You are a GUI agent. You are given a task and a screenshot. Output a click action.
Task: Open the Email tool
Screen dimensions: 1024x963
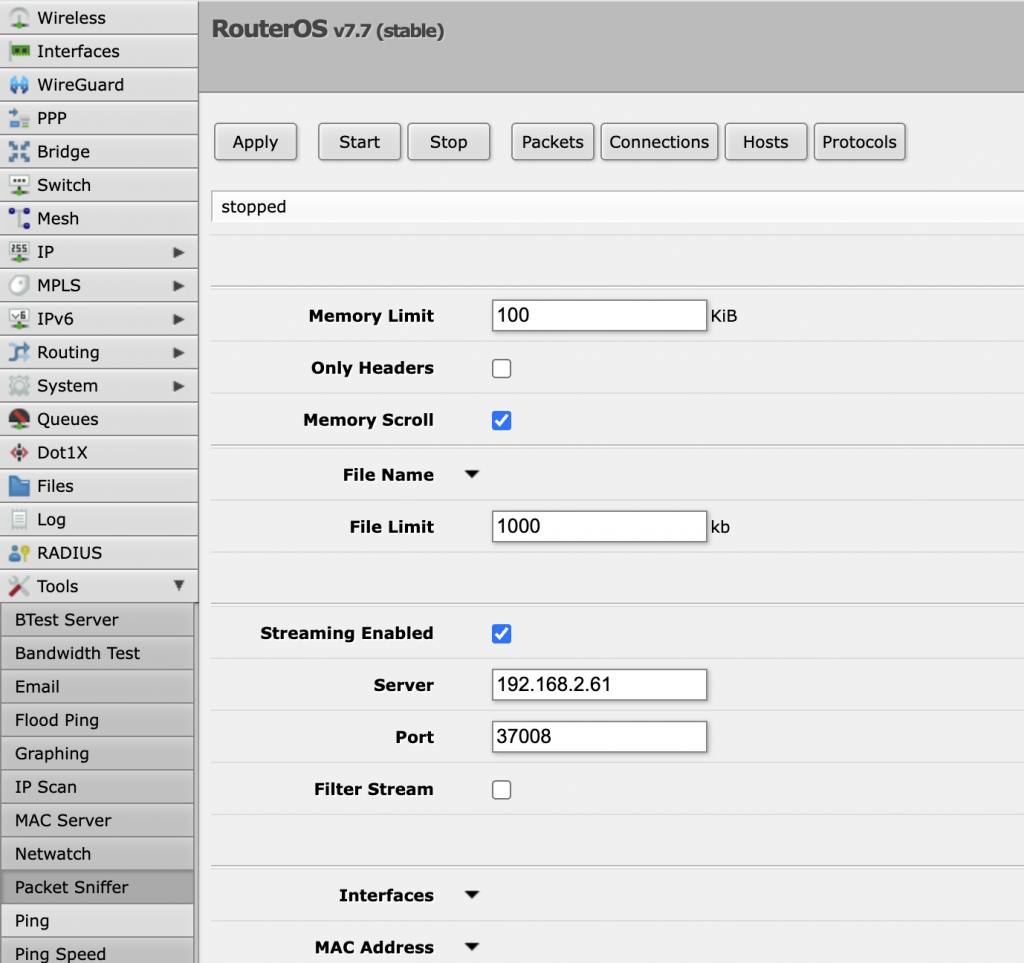pyautogui.click(x=97, y=687)
